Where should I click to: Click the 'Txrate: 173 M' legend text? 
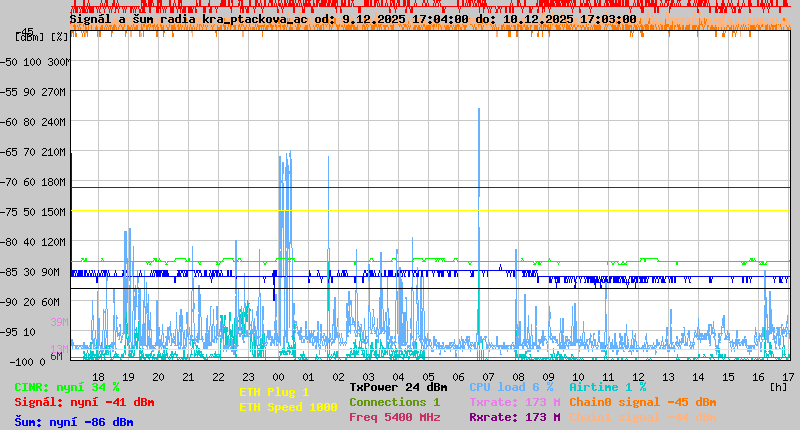(x=515, y=402)
